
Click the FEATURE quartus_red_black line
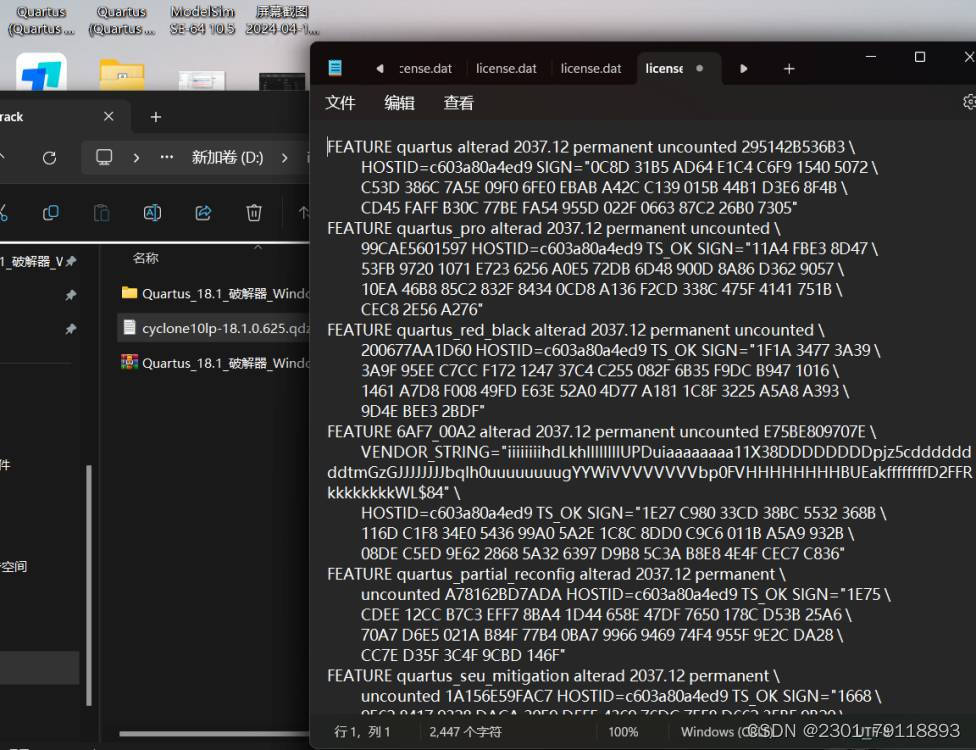[x=576, y=330]
